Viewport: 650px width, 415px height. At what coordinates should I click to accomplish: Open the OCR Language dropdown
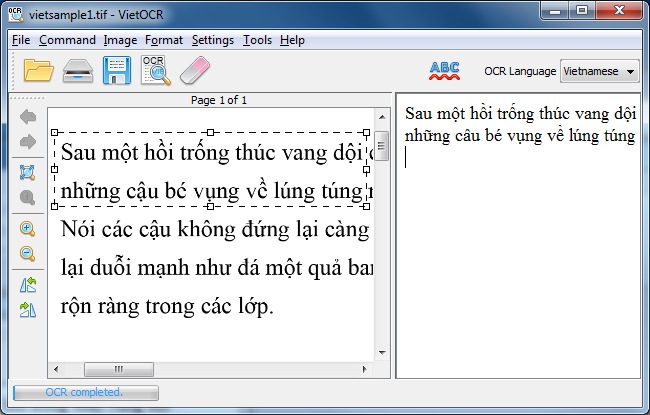(x=599, y=71)
